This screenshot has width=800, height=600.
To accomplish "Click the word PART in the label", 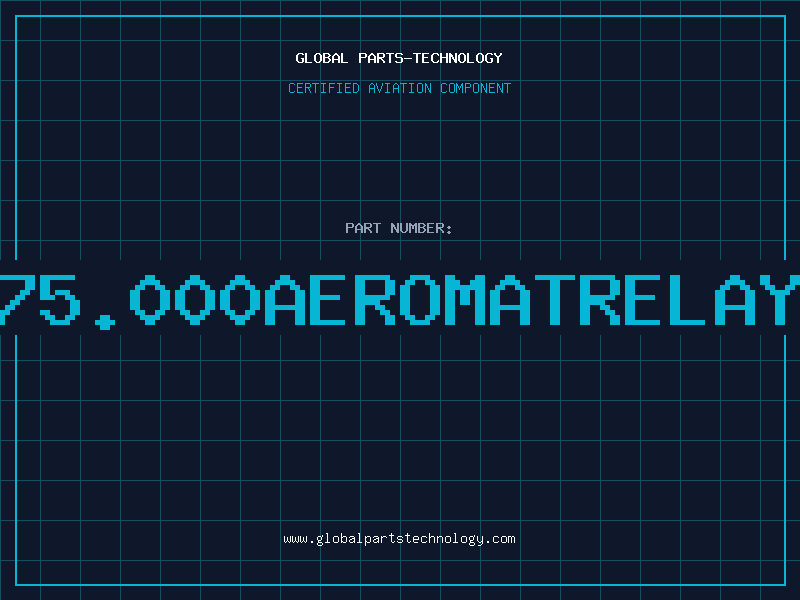I will (363, 228).
